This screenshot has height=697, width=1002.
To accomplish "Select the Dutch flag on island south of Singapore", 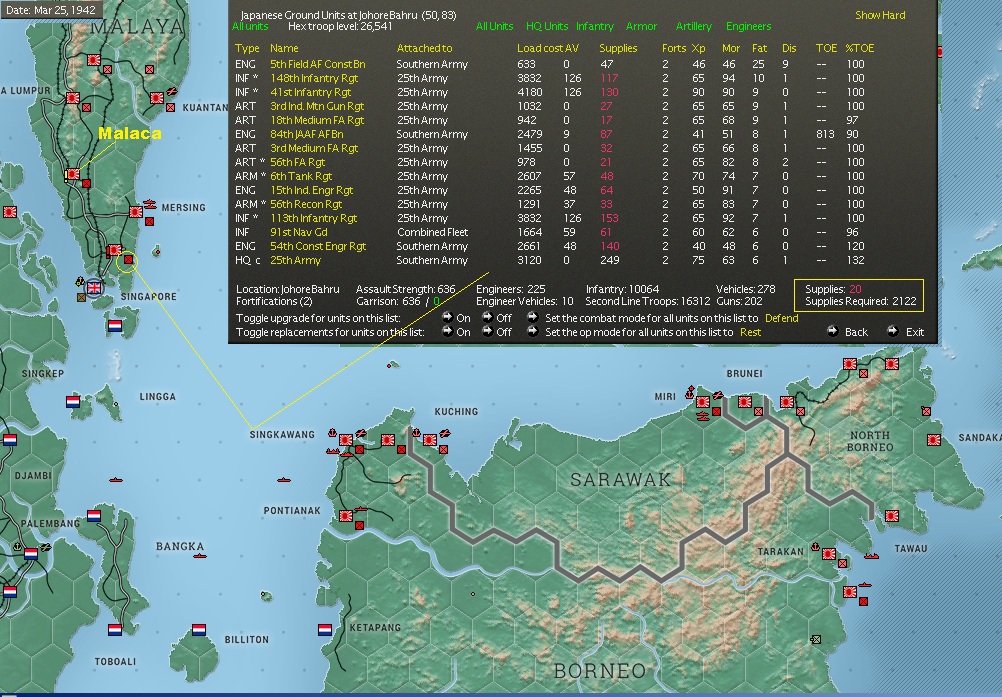I will pos(115,326).
